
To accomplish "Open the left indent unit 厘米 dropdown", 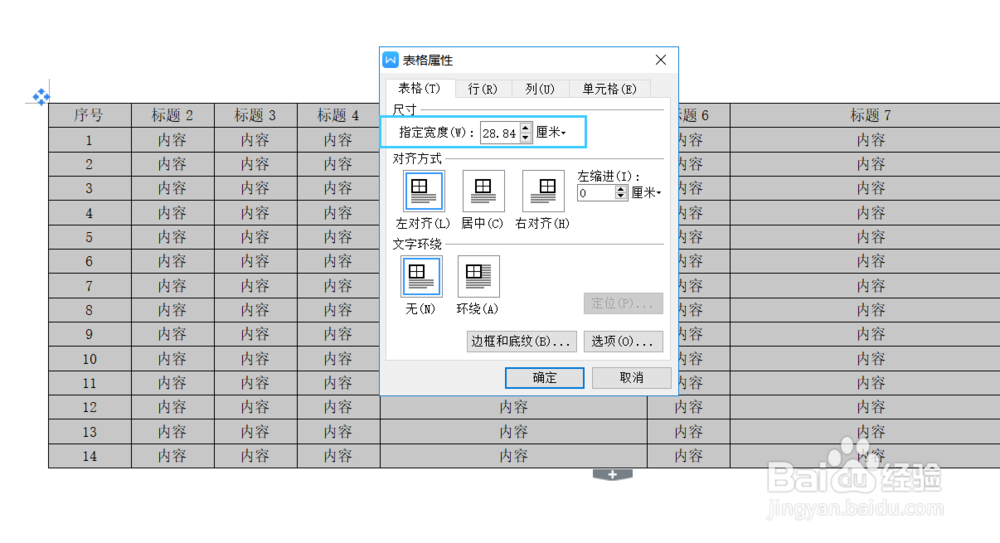I will [x=646, y=193].
